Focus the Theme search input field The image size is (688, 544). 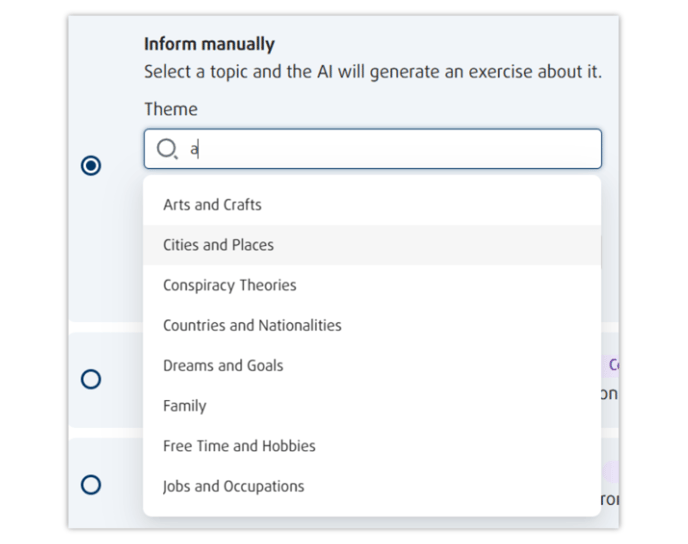point(390,150)
